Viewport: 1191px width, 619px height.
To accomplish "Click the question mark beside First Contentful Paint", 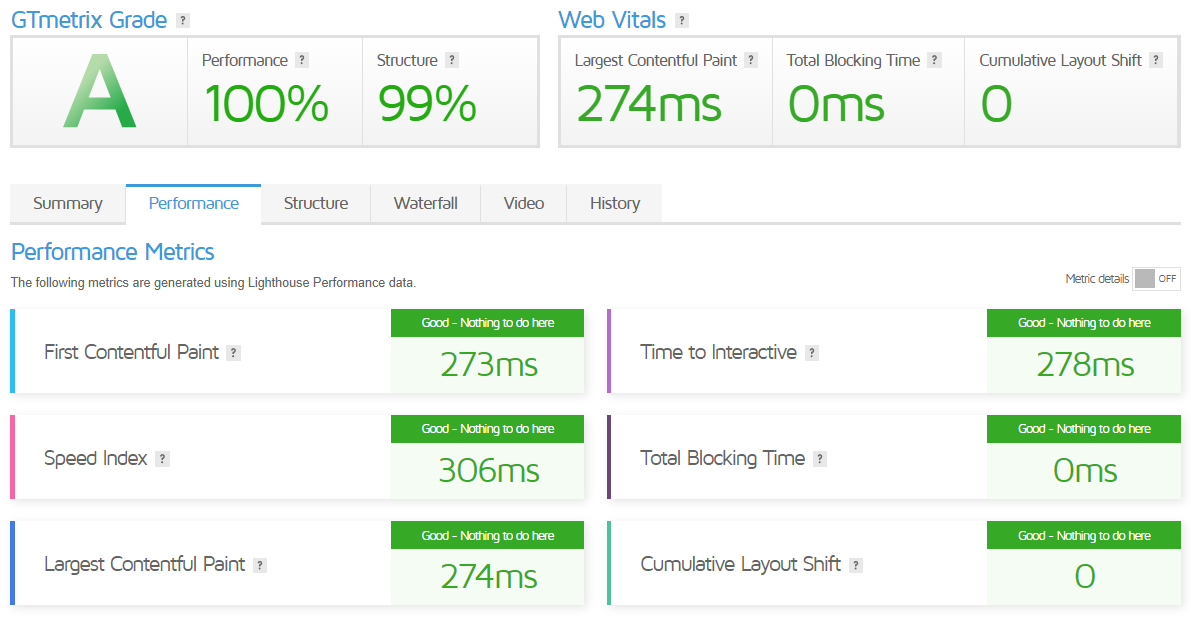I will 234,353.
